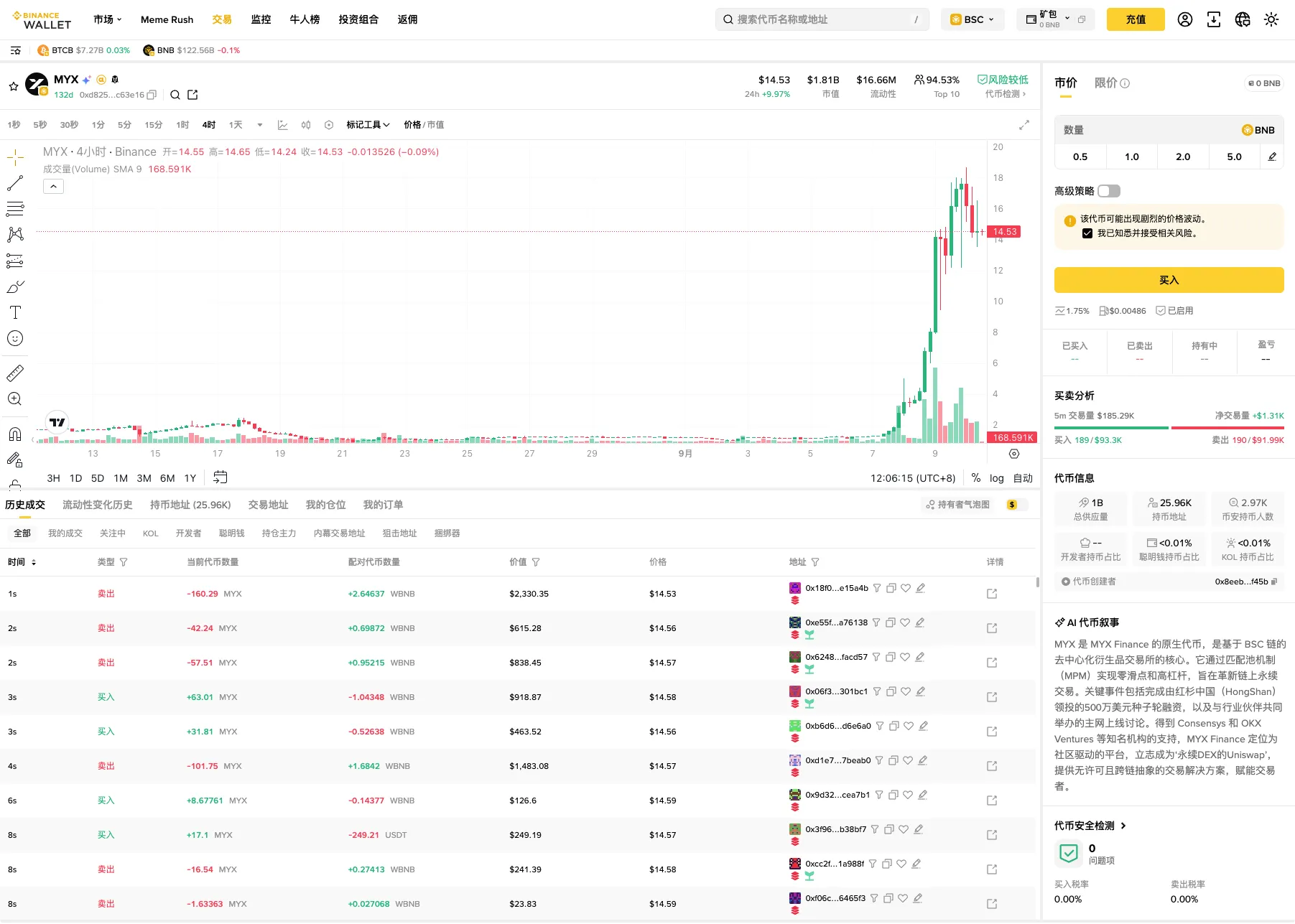The height and width of the screenshot is (924, 1295).
Task: Open the 持有者气泡图 bubble map
Action: (x=958, y=505)
